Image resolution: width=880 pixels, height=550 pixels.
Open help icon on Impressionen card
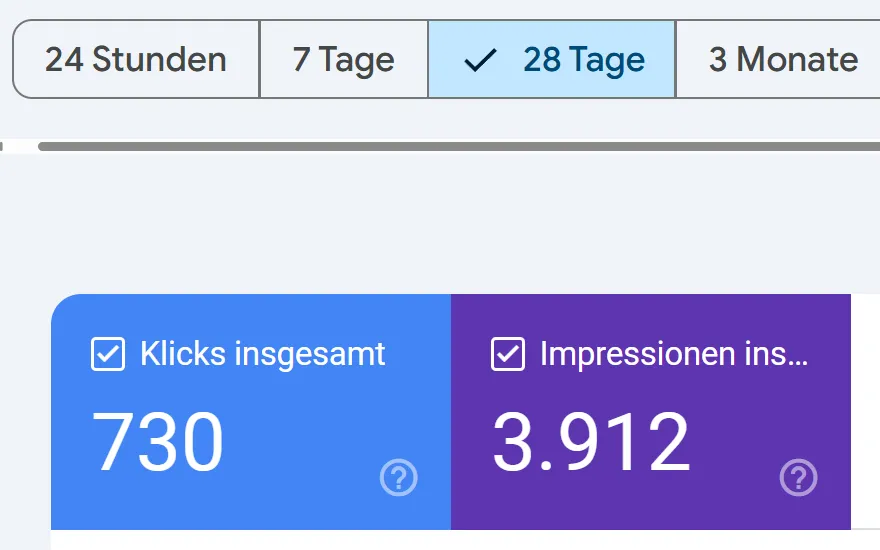799,478
